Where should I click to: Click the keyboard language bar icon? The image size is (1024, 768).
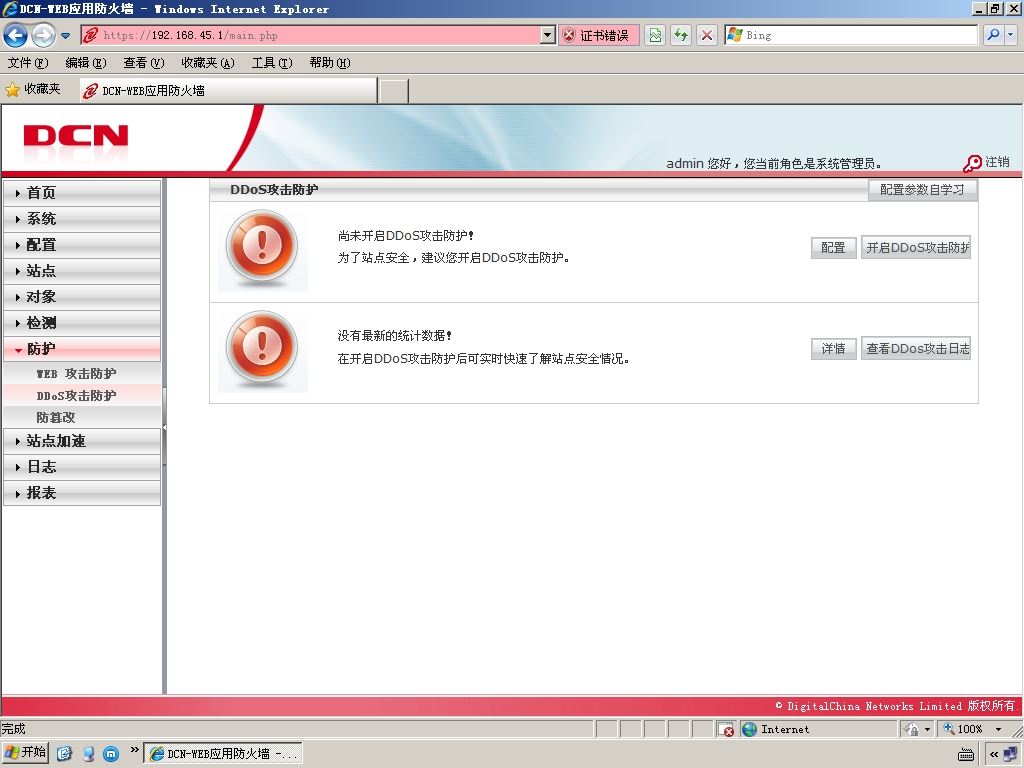[967, 755]
